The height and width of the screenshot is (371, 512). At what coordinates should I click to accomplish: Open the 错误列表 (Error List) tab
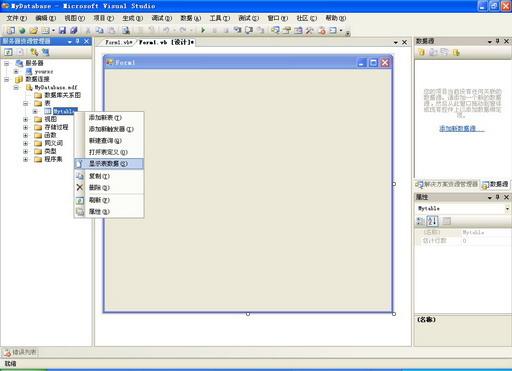click(20, 352)
